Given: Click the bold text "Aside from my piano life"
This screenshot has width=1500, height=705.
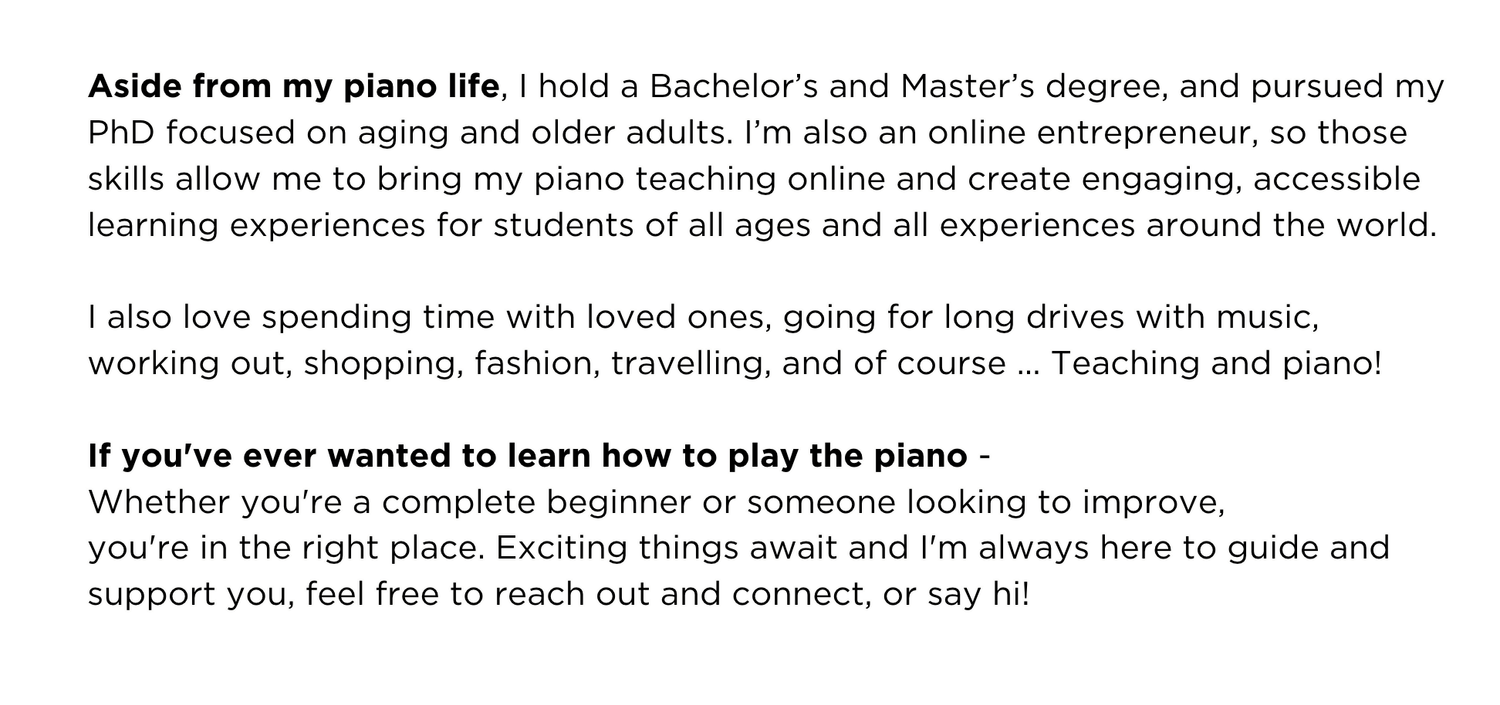Looking at the screenshot, I should point(292,88).
